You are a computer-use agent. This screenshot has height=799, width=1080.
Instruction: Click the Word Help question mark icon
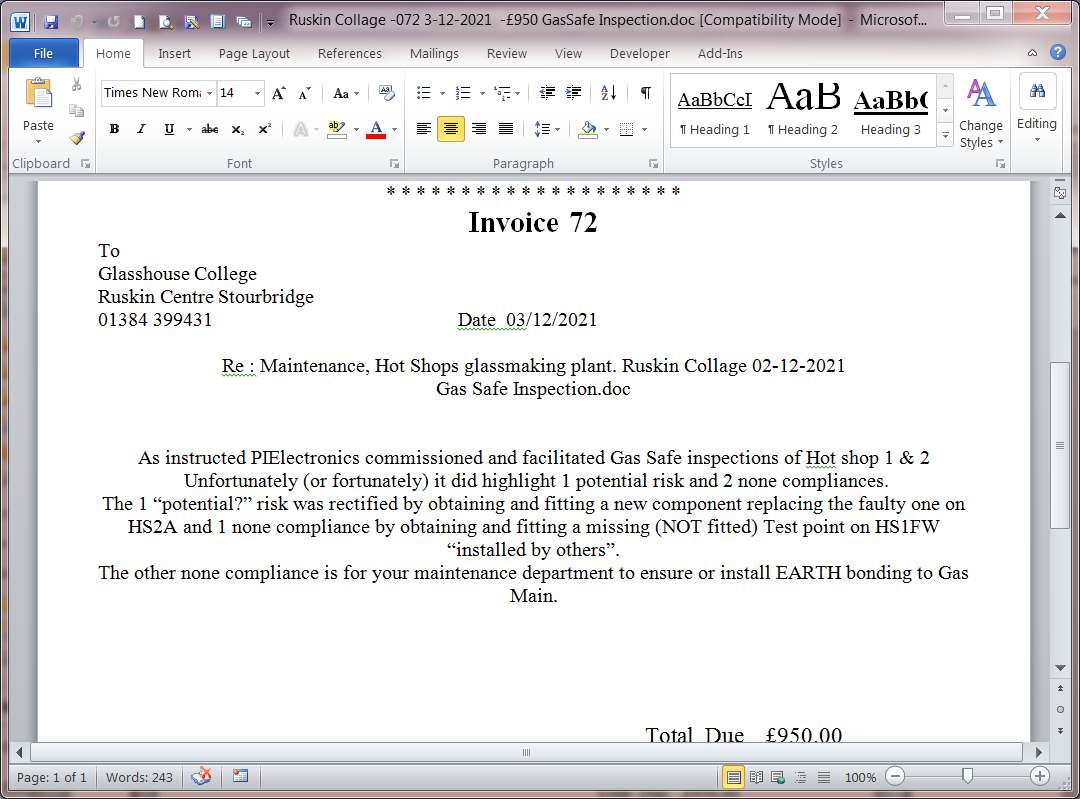[1057, 52]
